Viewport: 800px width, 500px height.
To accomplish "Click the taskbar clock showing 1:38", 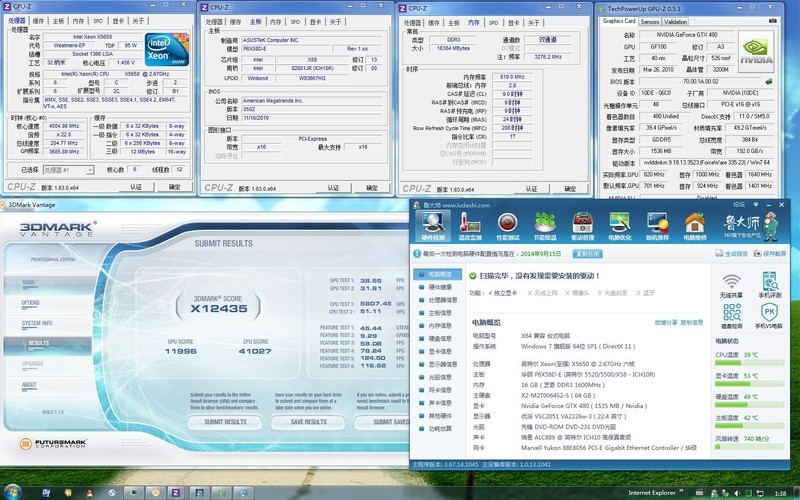I will (x=781, y=493).
